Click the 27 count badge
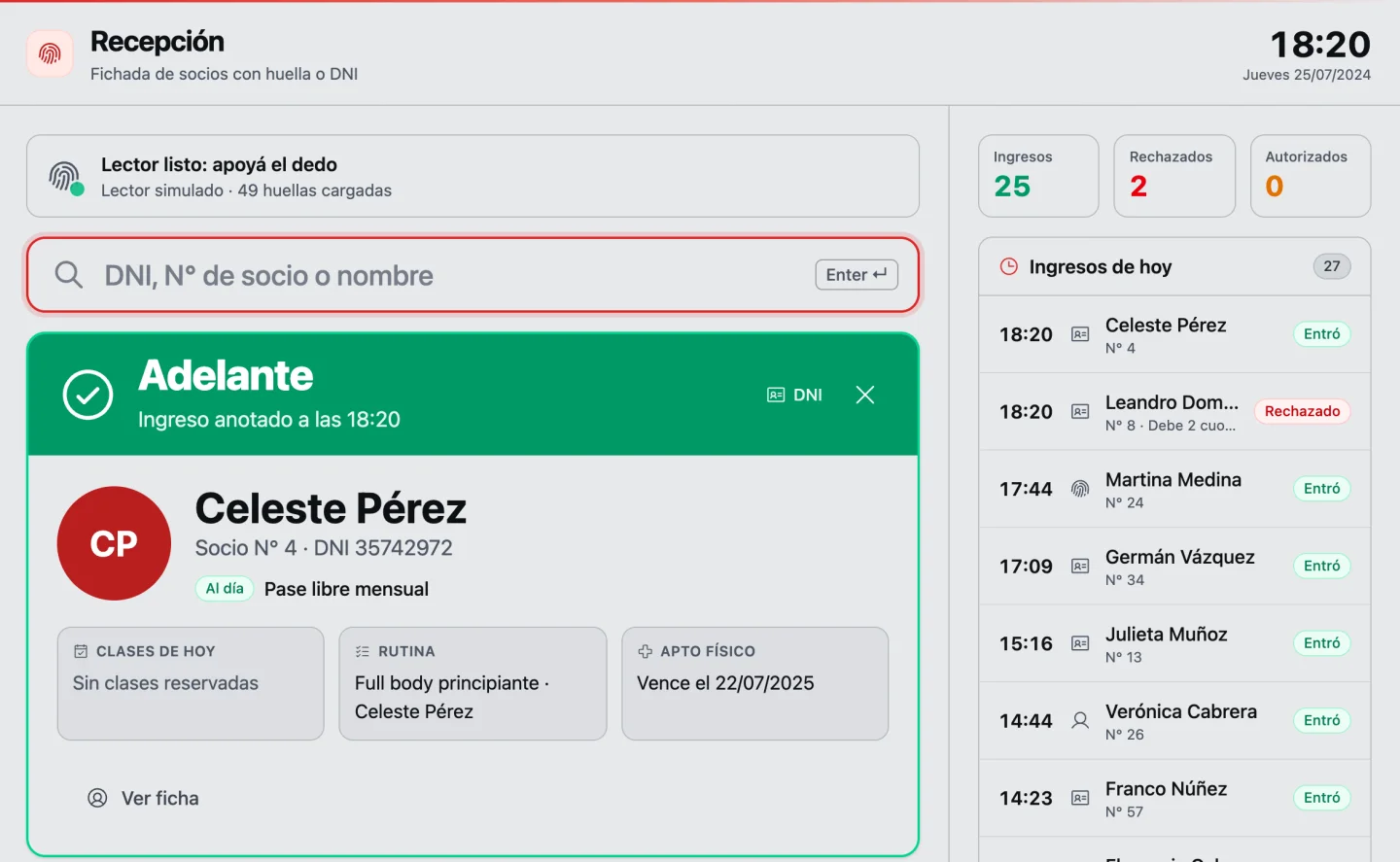 point(1332,266)
